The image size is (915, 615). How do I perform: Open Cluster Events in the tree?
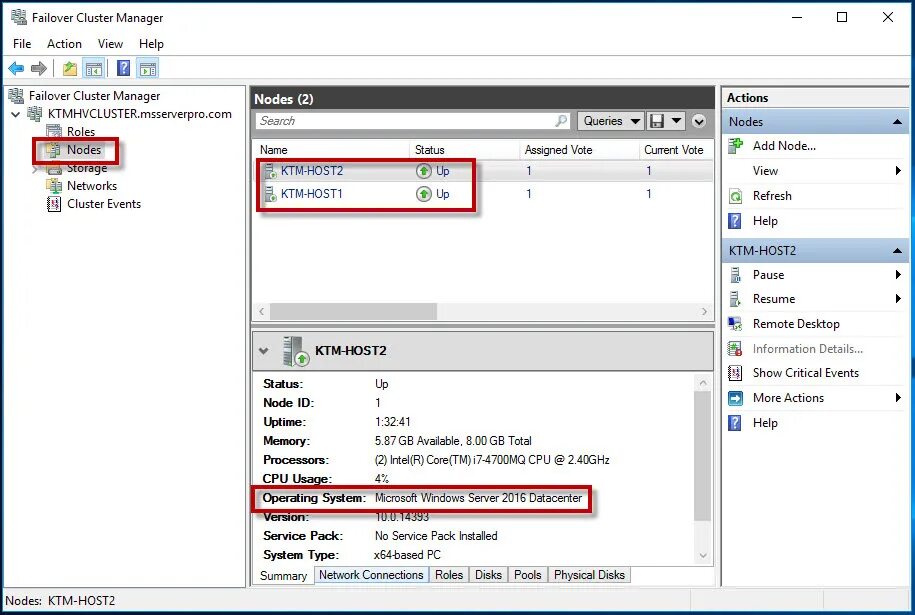(x=104, y=204)
